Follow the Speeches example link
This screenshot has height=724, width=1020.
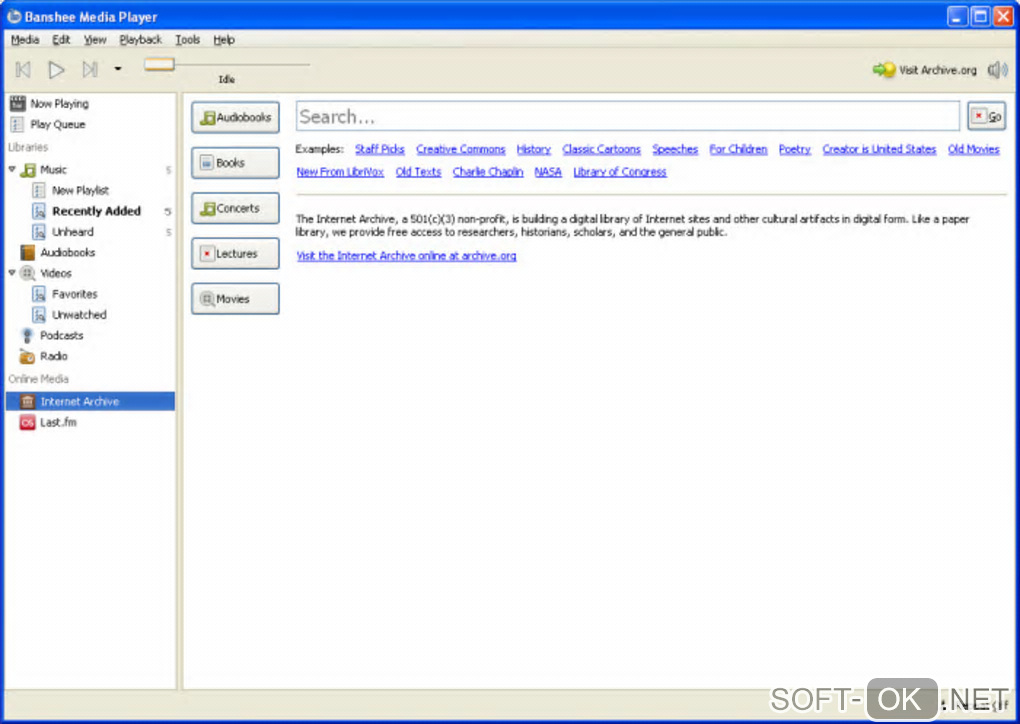pyautogui.click(x=675, y=149)
